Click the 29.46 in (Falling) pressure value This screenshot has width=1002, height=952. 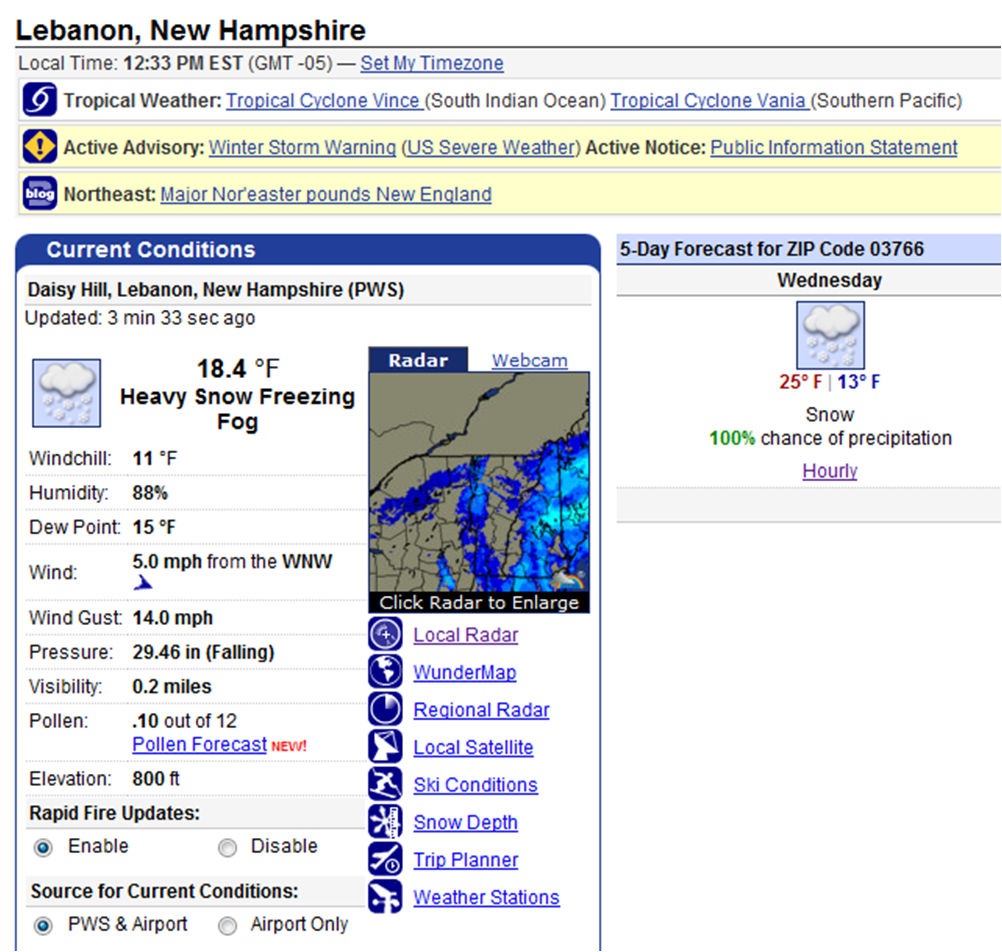coord(203,652)
